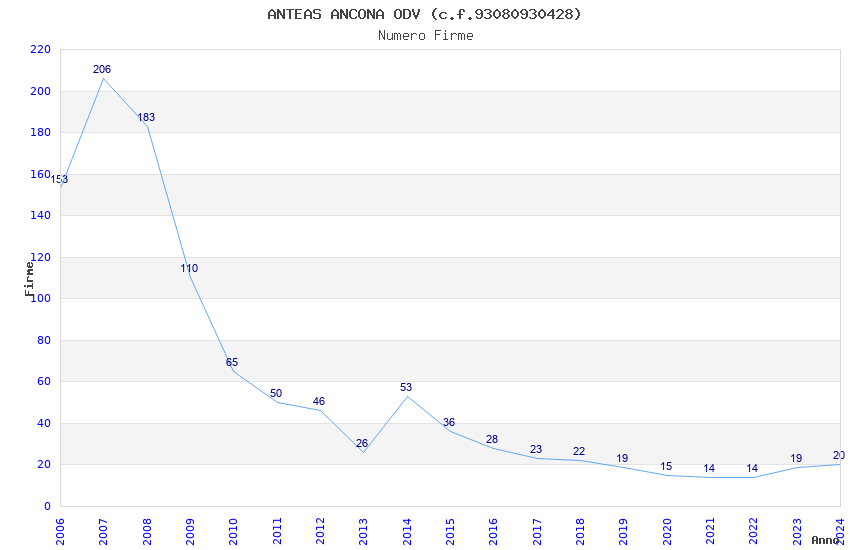Screen dimensions: 850x550
Task: Click the x-axis year label 2020
Action: [667, 532]
